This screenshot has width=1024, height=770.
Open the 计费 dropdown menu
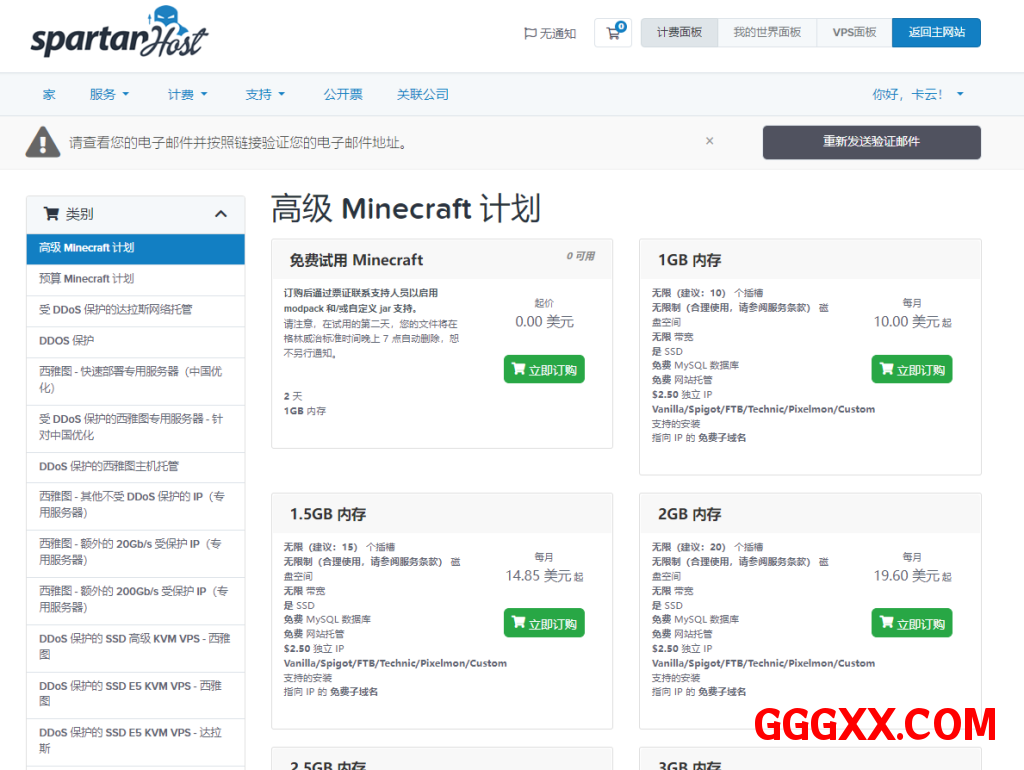(x=187, y=95)
